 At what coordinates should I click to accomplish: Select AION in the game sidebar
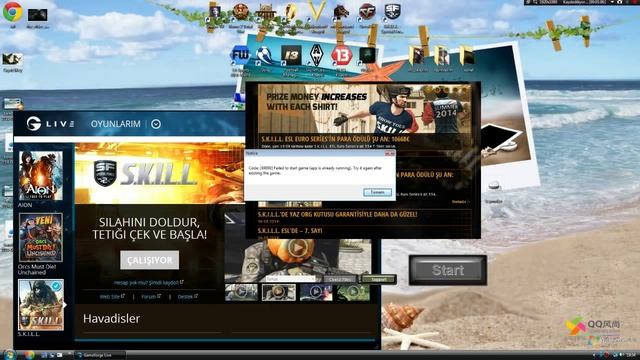coord(40,176)
